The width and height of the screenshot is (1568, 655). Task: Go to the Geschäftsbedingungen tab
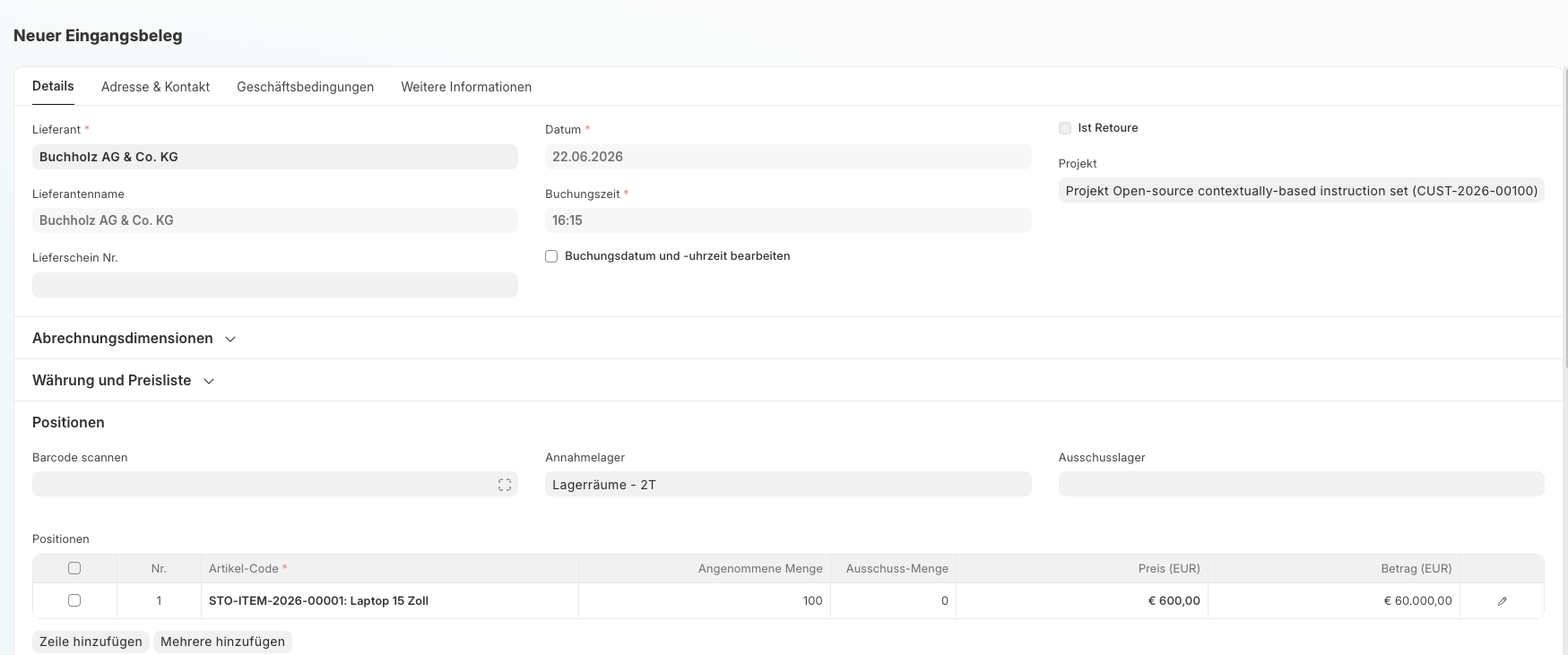[305, 87]
